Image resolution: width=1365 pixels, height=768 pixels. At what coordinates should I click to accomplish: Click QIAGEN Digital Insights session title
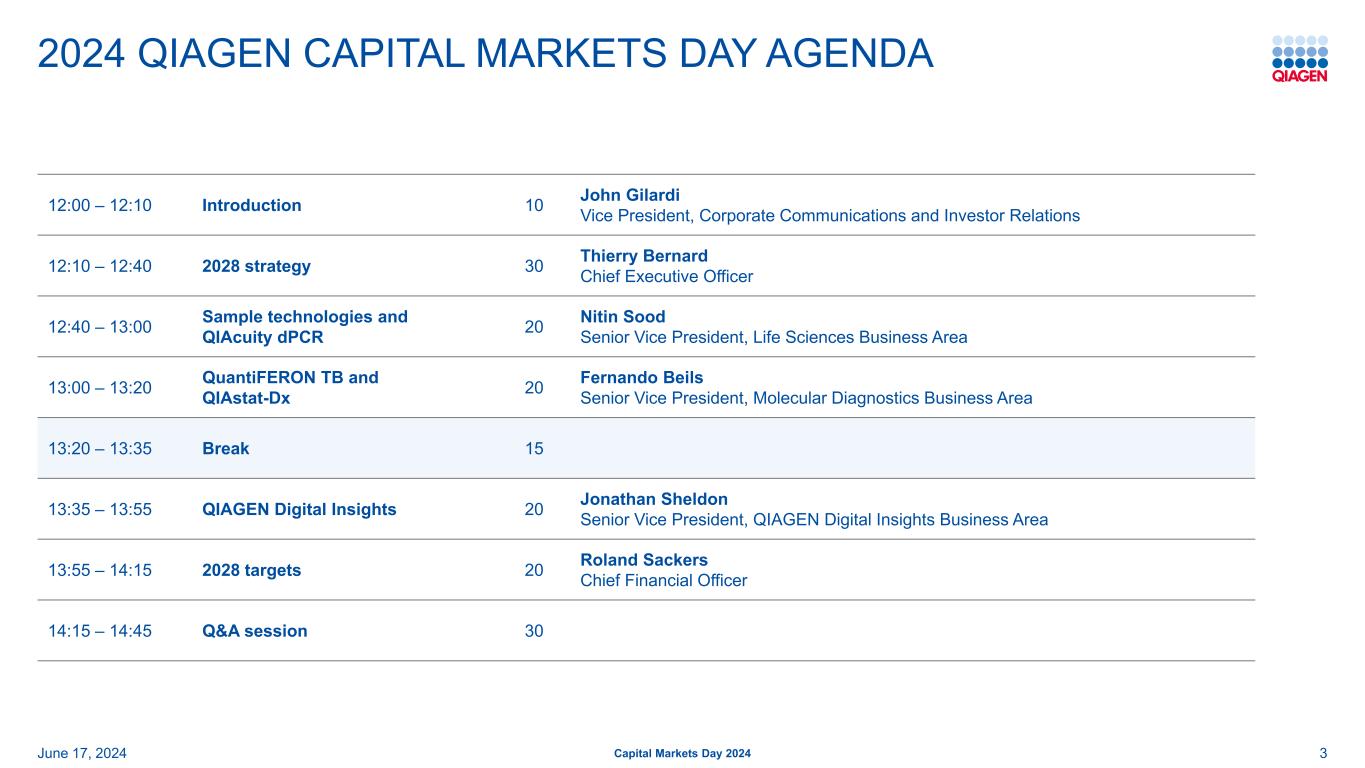[299, 510]
